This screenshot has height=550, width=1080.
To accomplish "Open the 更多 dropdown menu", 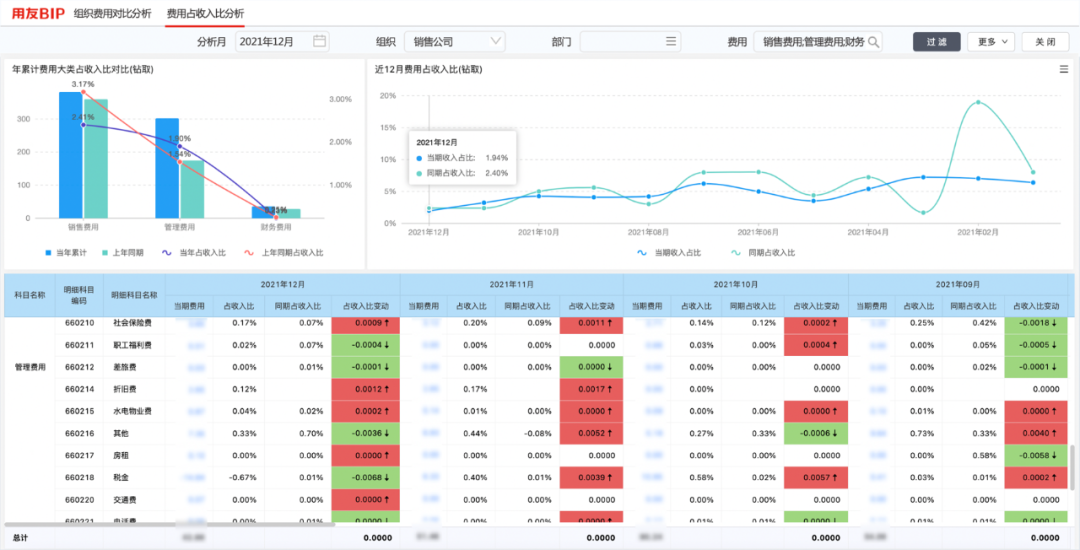I will 991,42.
